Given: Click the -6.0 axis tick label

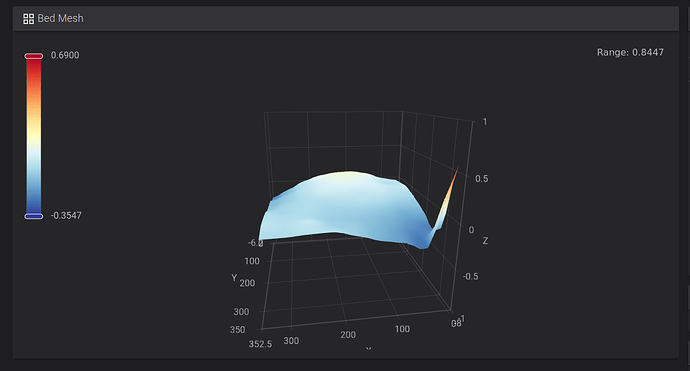Looking at the screenshot, I should pos(256,243).
